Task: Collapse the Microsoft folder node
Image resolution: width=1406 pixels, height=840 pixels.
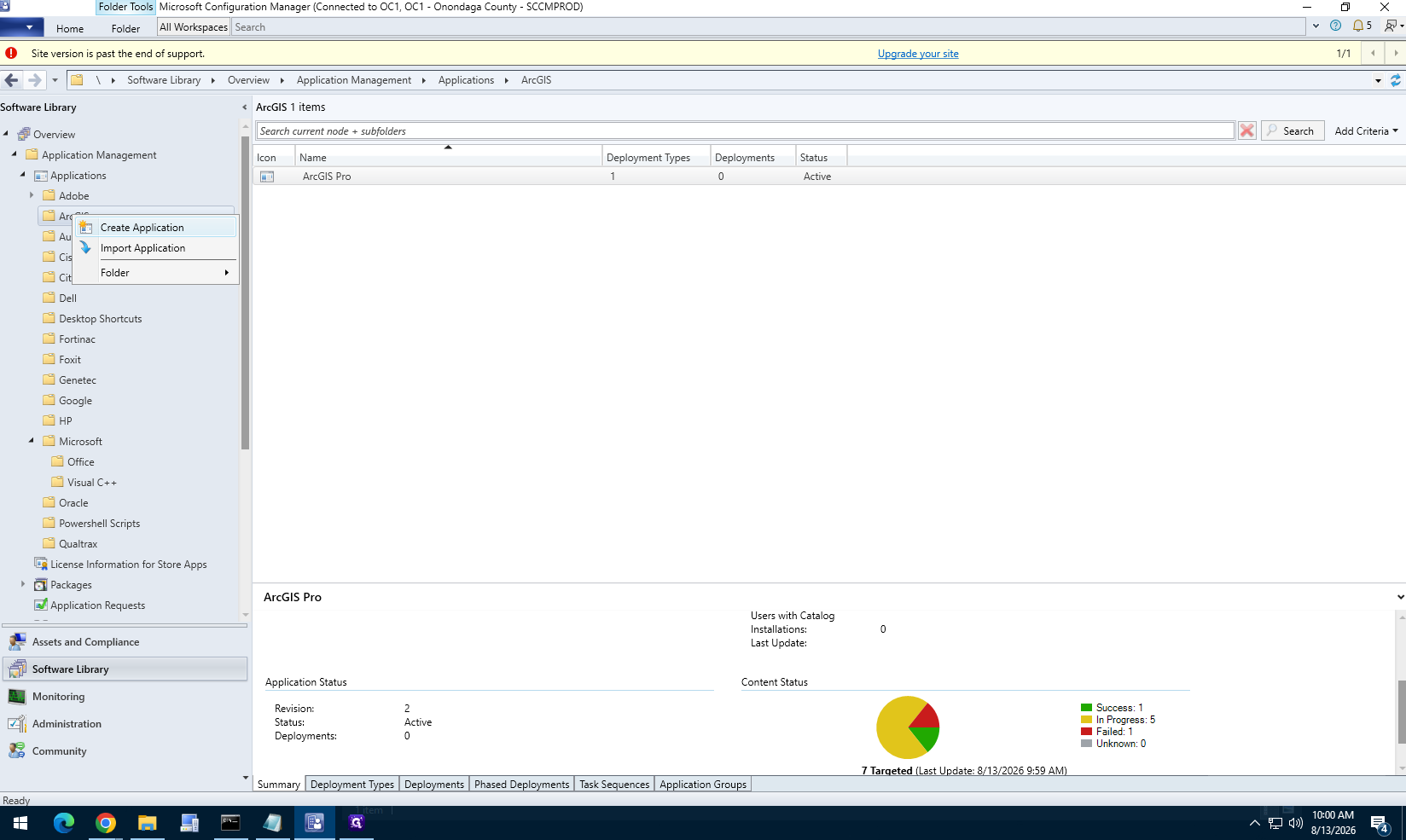Action: (x=32, y=441)
